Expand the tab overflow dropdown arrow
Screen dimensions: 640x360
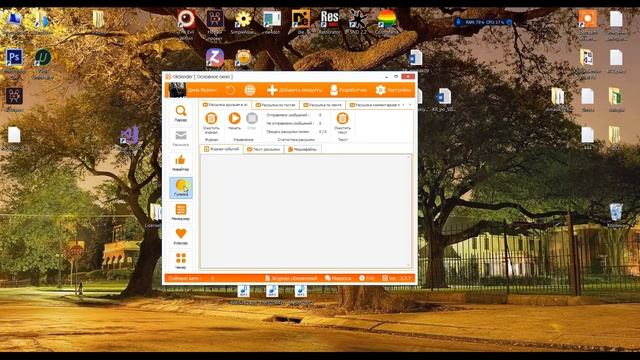(410, 105)
